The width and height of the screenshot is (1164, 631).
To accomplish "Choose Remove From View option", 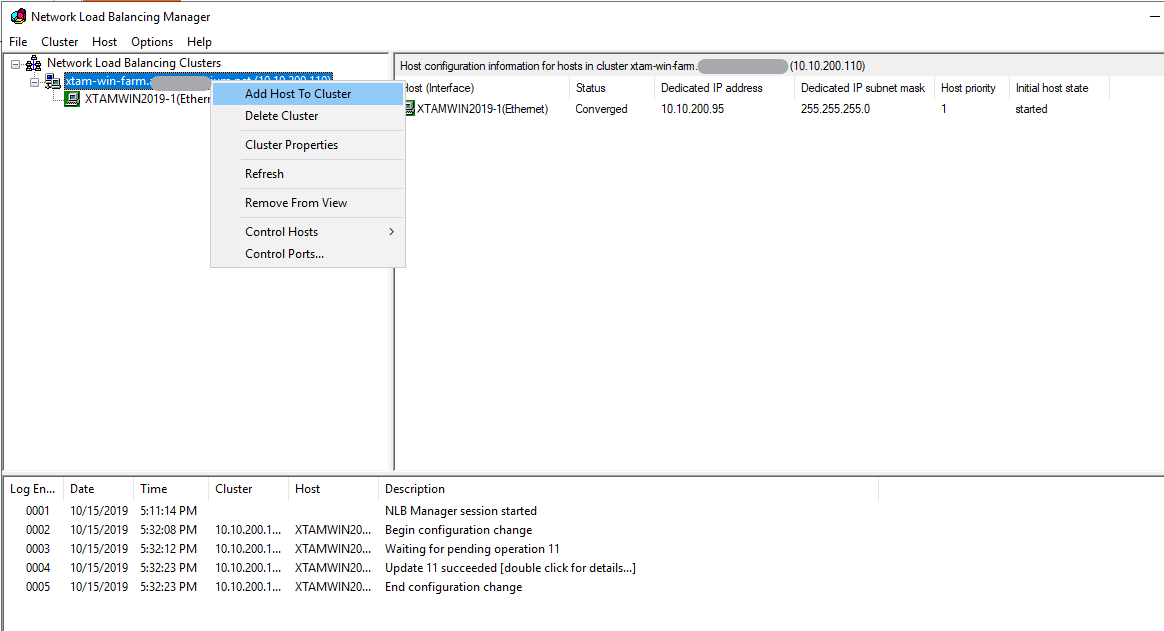I will tap(296, 203).
